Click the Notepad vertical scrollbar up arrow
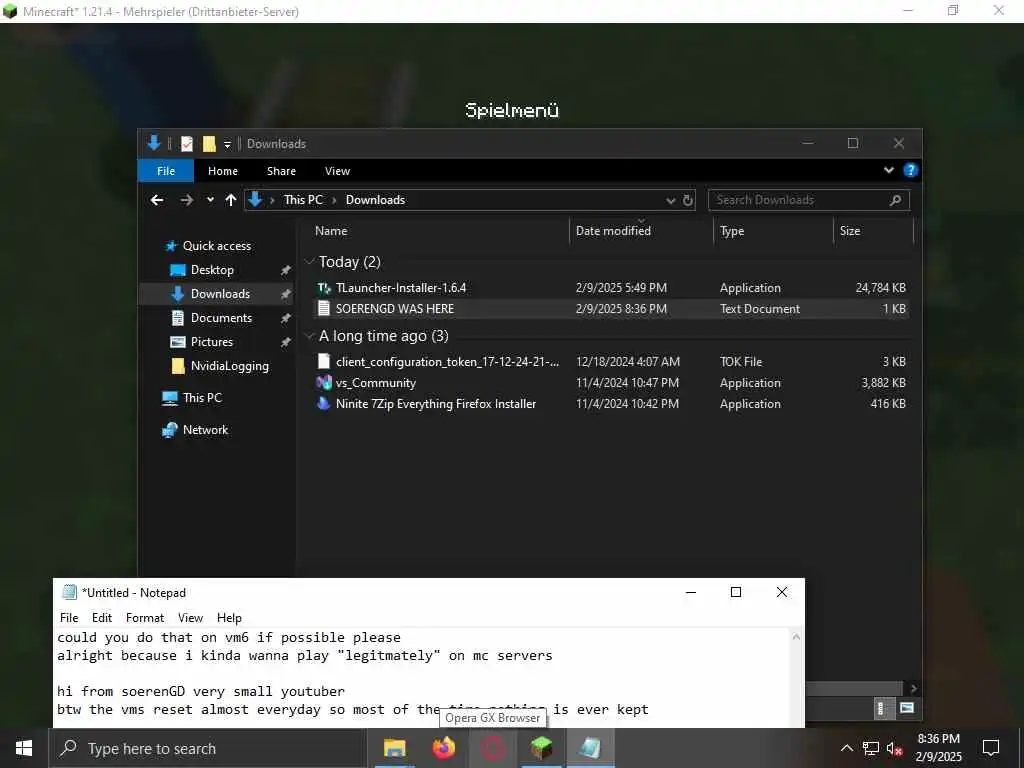Image resolution: width=1024 pixels, height=768 pixels. click(795, 637)
